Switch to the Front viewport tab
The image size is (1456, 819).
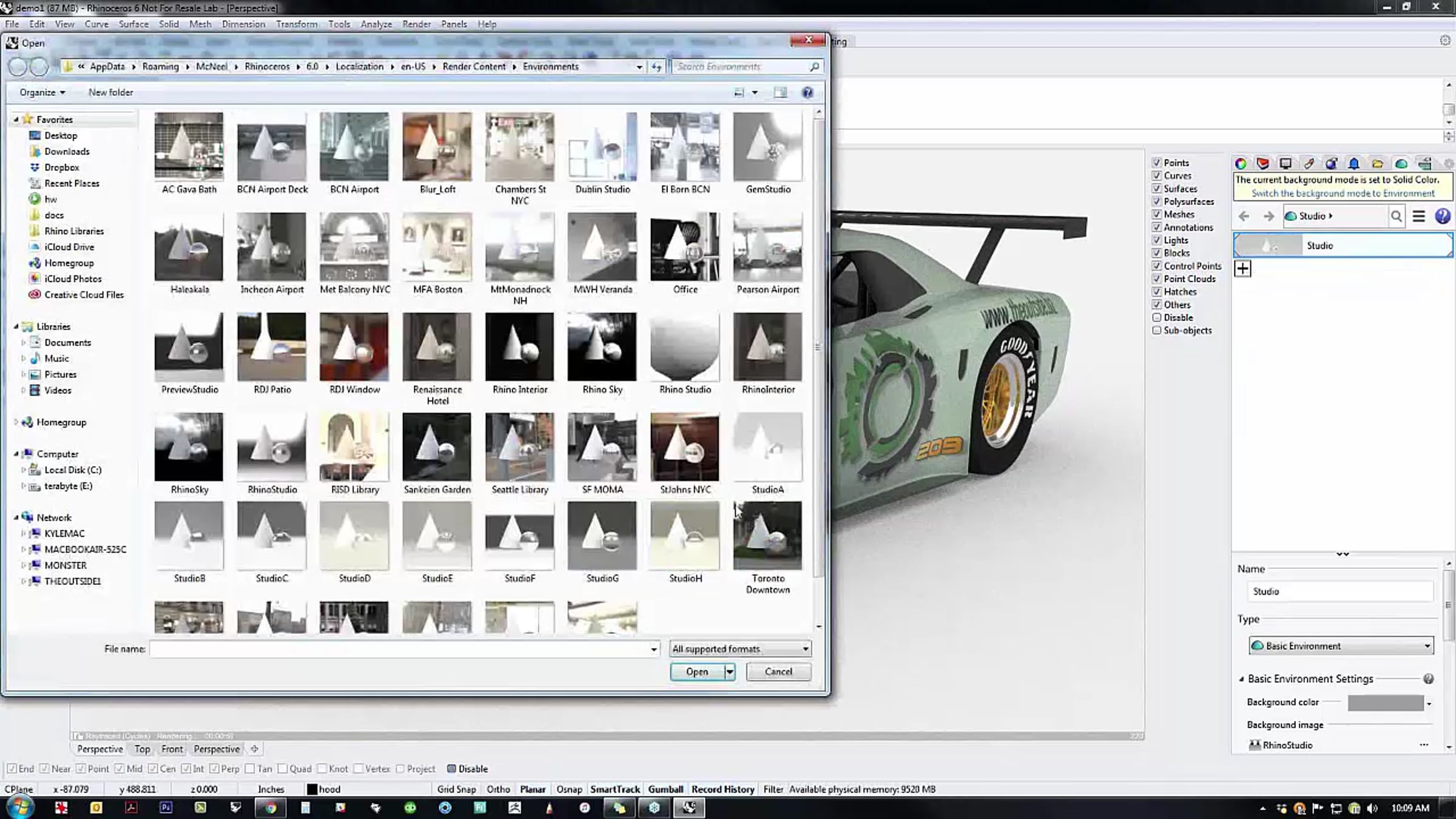[x=172, y=749]
